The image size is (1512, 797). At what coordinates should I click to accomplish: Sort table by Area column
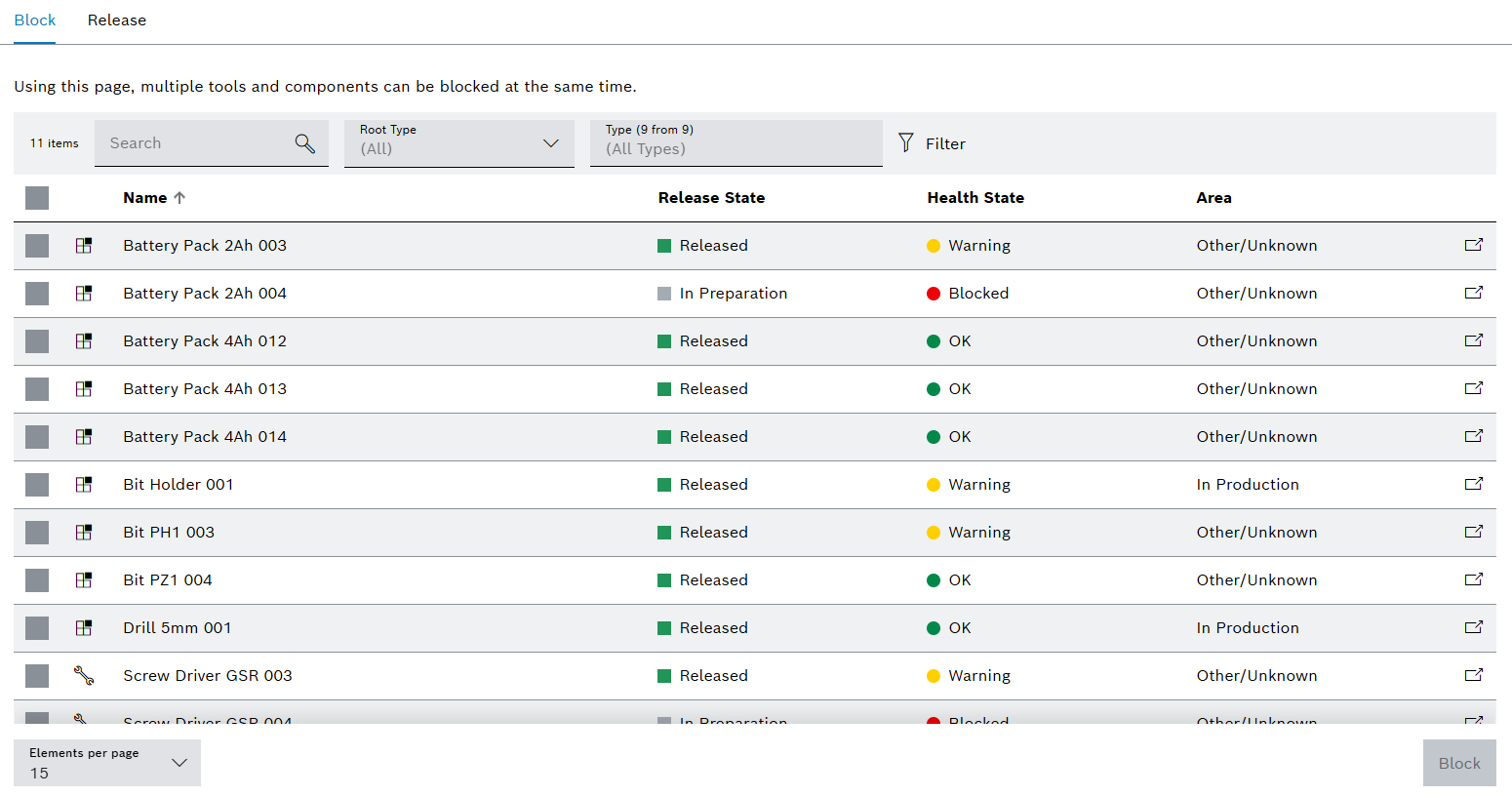[x=1214, y=197]
